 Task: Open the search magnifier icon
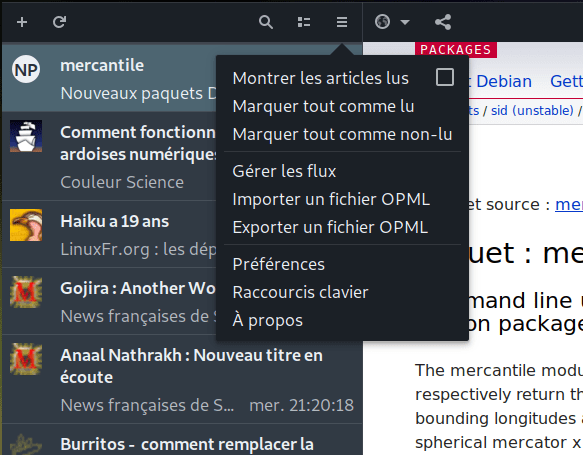[266, 22]
